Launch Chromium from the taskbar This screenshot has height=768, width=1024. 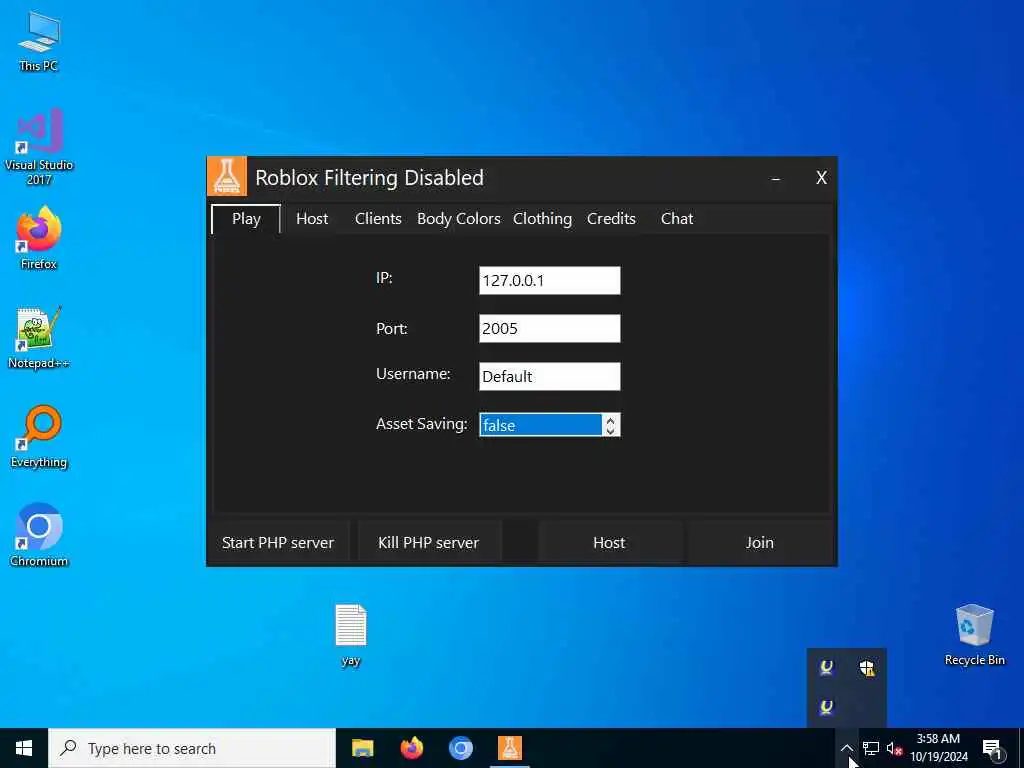coord(460,748)
